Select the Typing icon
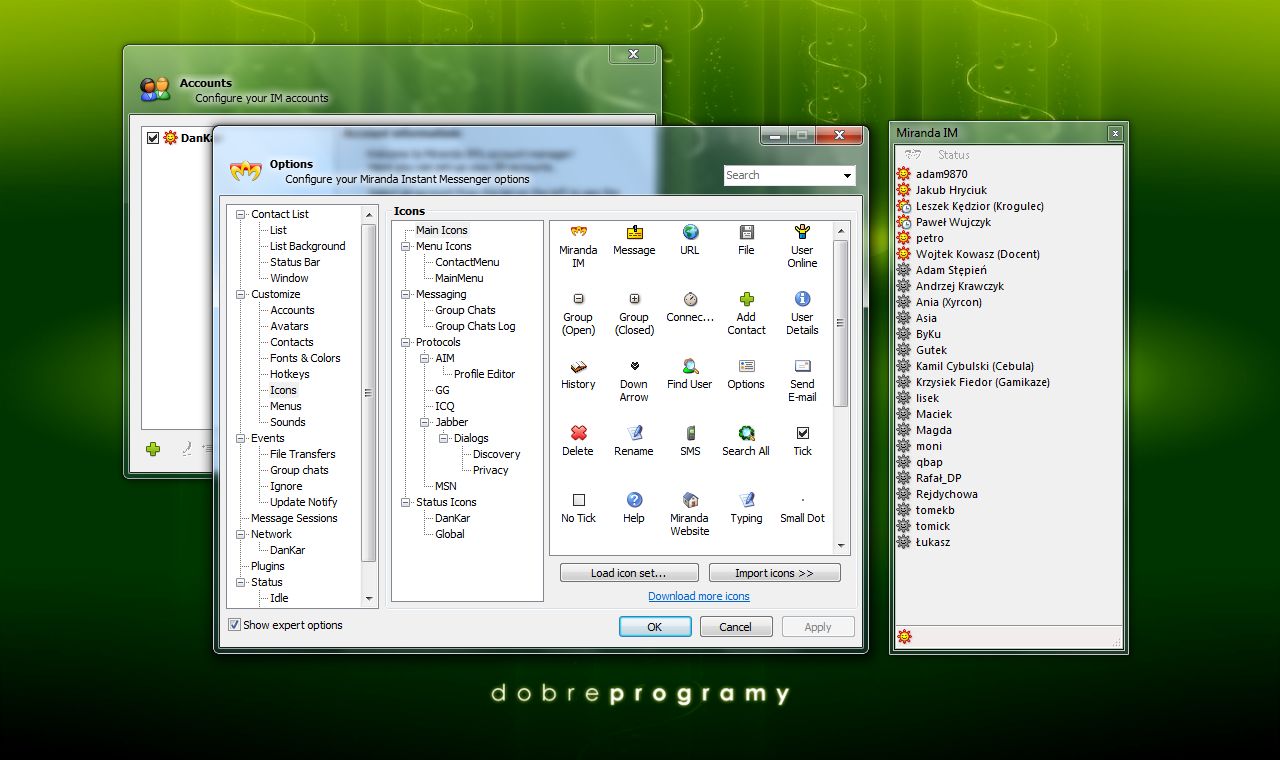1280x760 pixels. [x=746, y=500]
